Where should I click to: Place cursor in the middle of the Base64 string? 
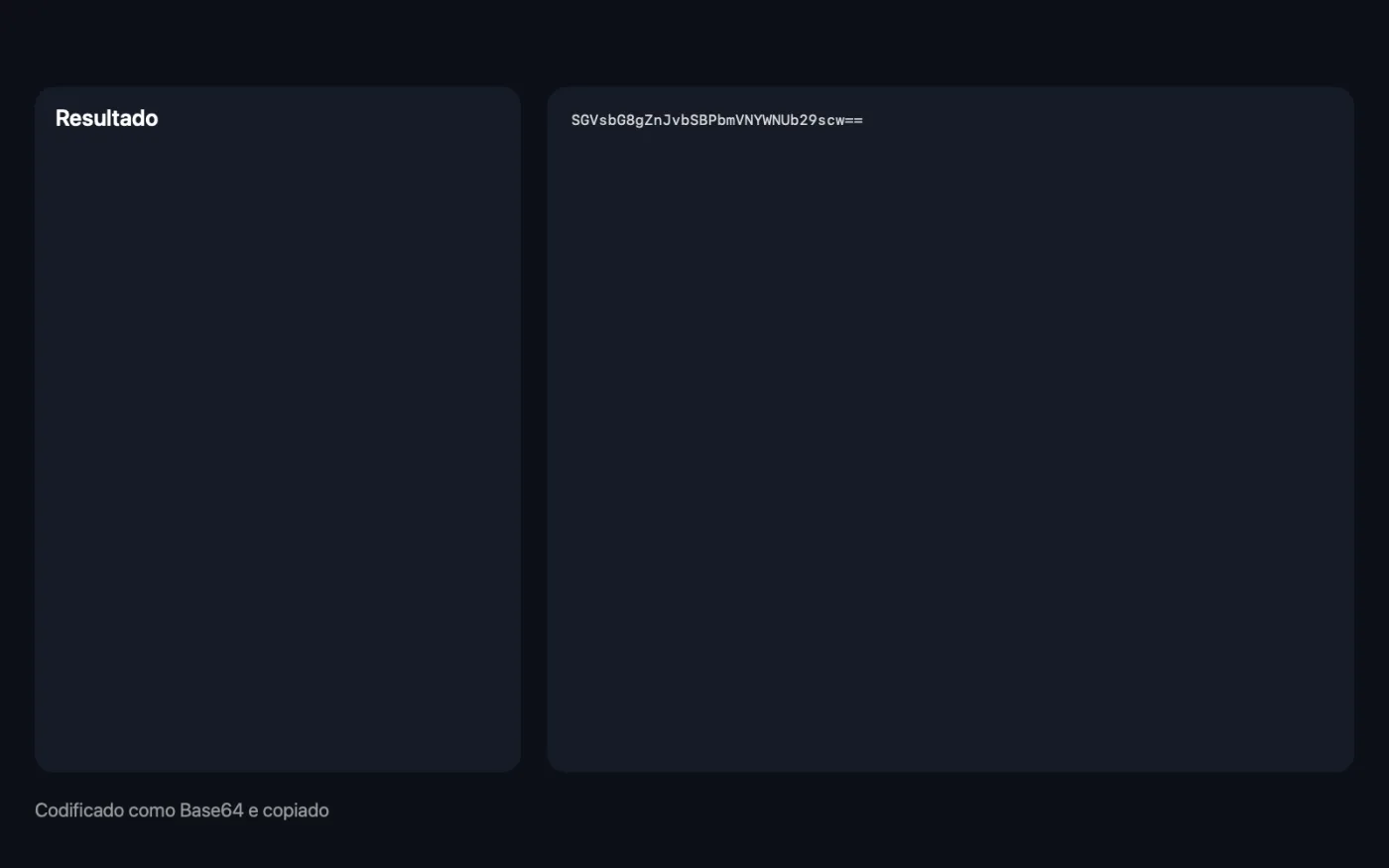pos(716,120)
